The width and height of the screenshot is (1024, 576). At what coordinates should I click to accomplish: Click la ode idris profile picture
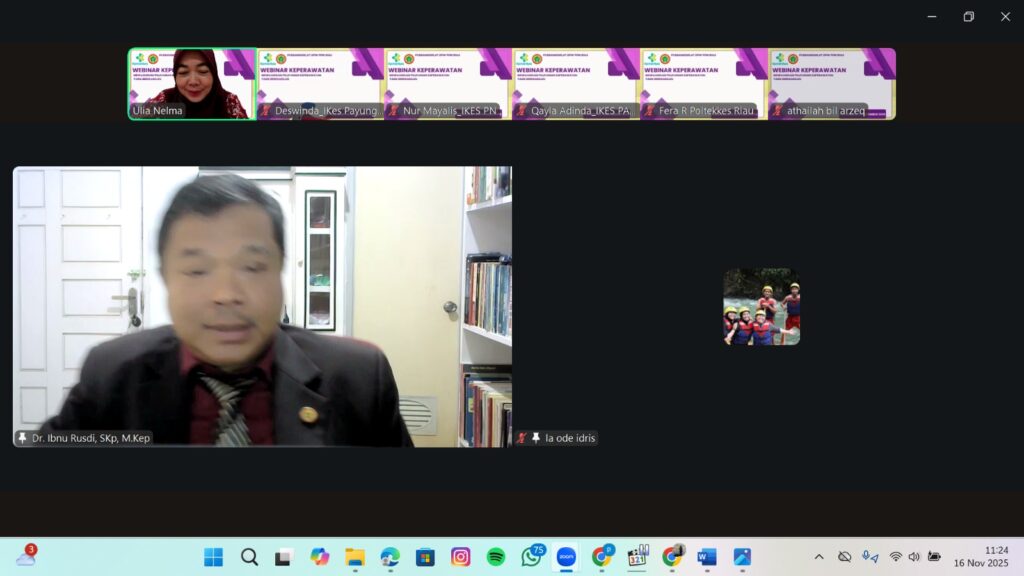point(762,307)
